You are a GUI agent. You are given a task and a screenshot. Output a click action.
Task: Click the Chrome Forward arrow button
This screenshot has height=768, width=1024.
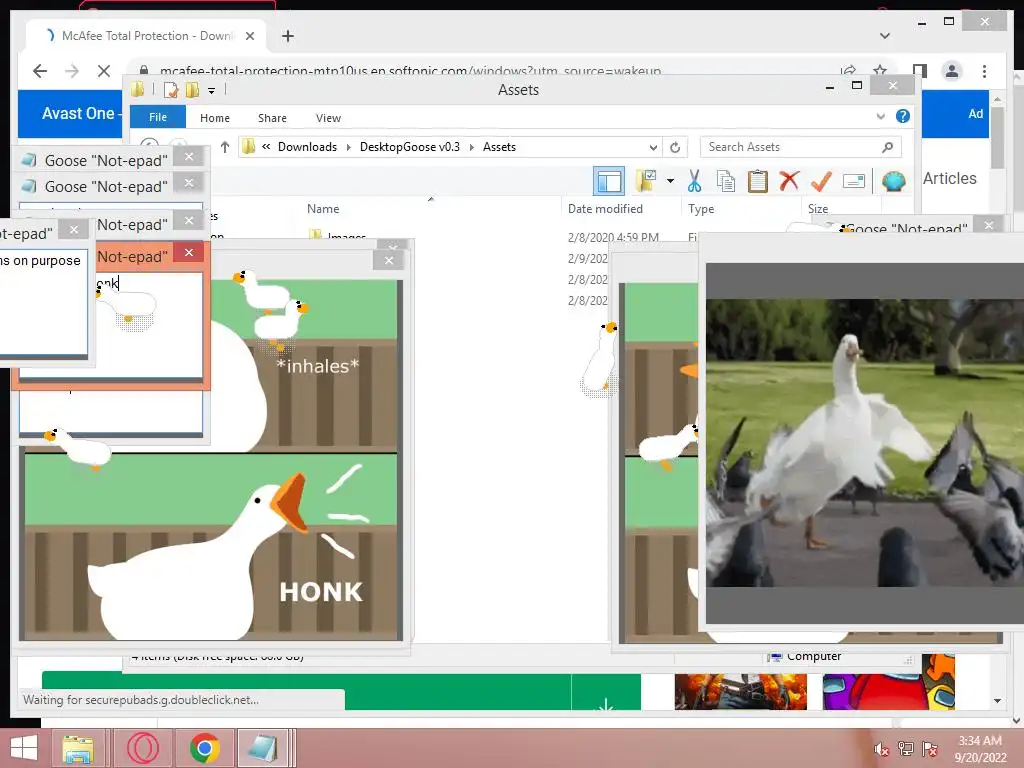(x=72, y=71)
